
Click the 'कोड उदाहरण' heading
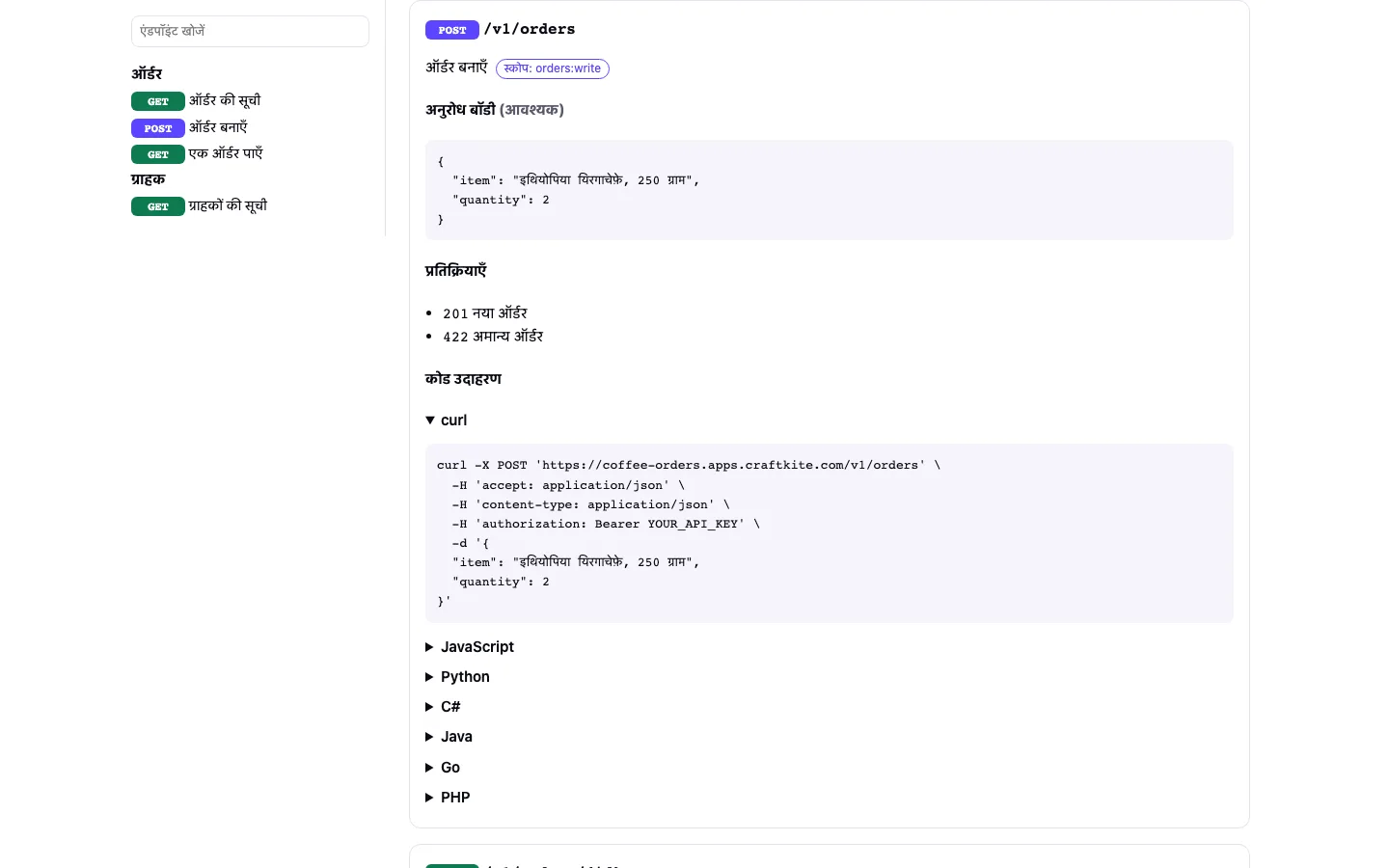pos(463,379)
